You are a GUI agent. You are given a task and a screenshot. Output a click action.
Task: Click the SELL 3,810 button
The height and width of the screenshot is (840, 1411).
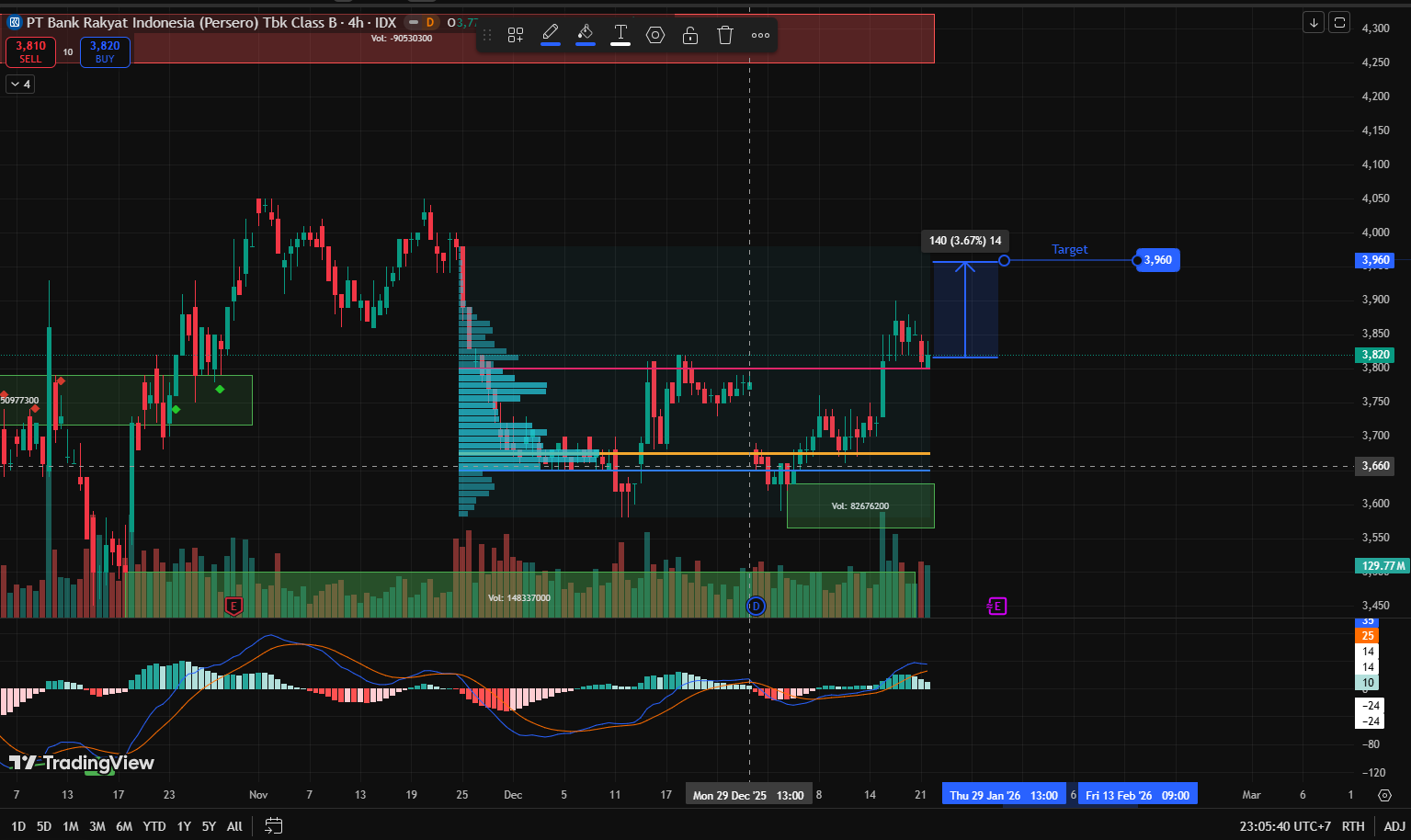30,51
